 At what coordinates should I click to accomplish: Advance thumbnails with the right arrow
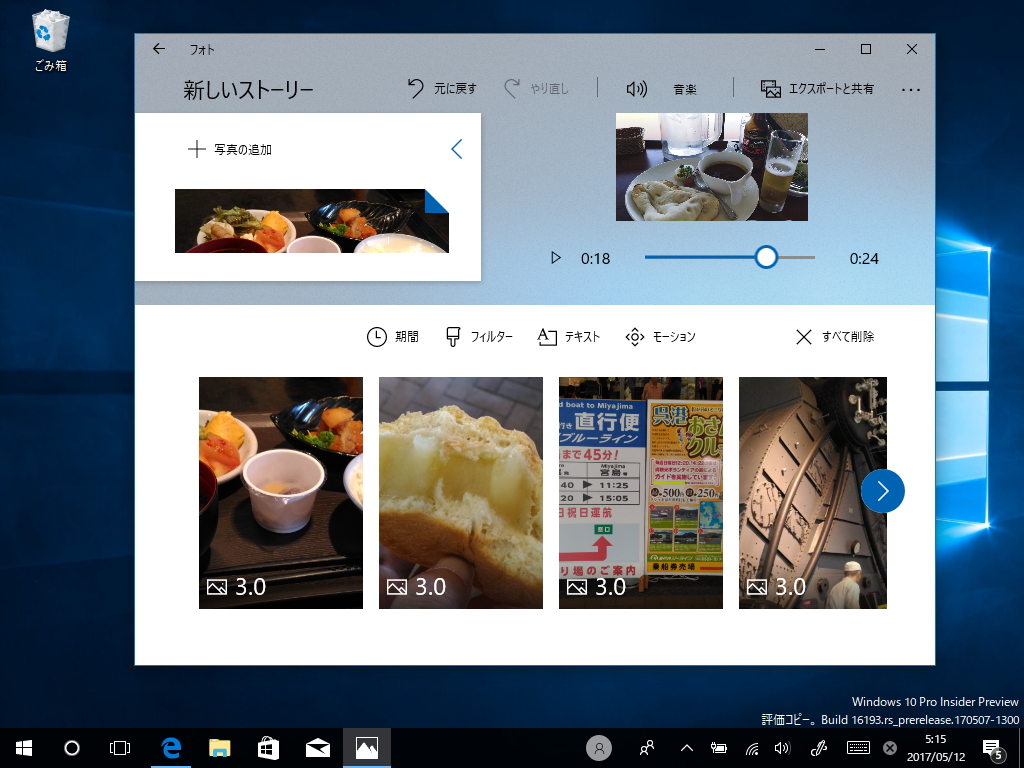tap(883, 491)
